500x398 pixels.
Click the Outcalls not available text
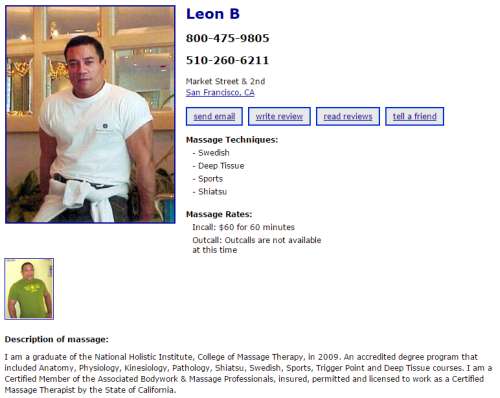point(257,245)
